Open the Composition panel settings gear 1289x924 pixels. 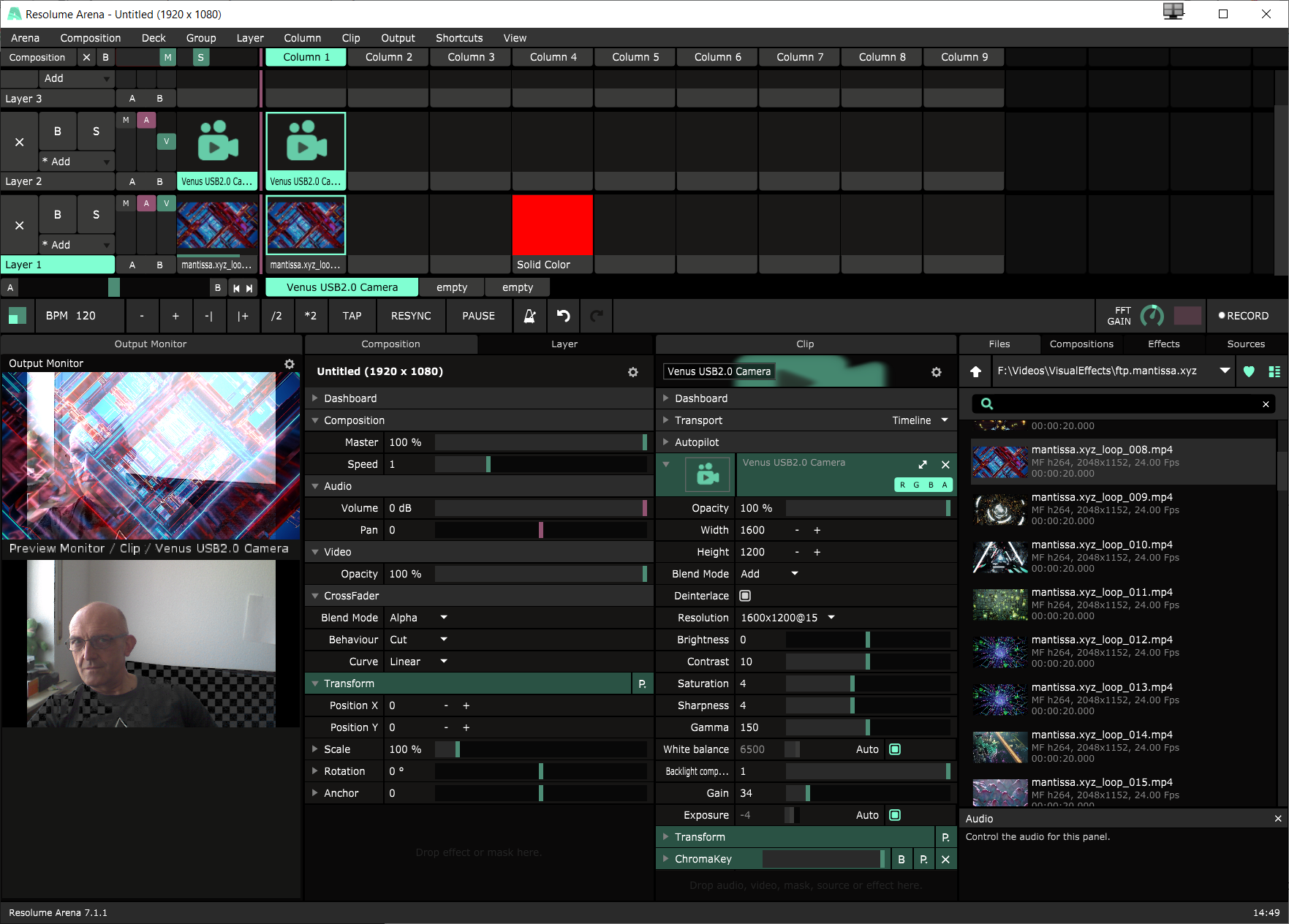632,372
